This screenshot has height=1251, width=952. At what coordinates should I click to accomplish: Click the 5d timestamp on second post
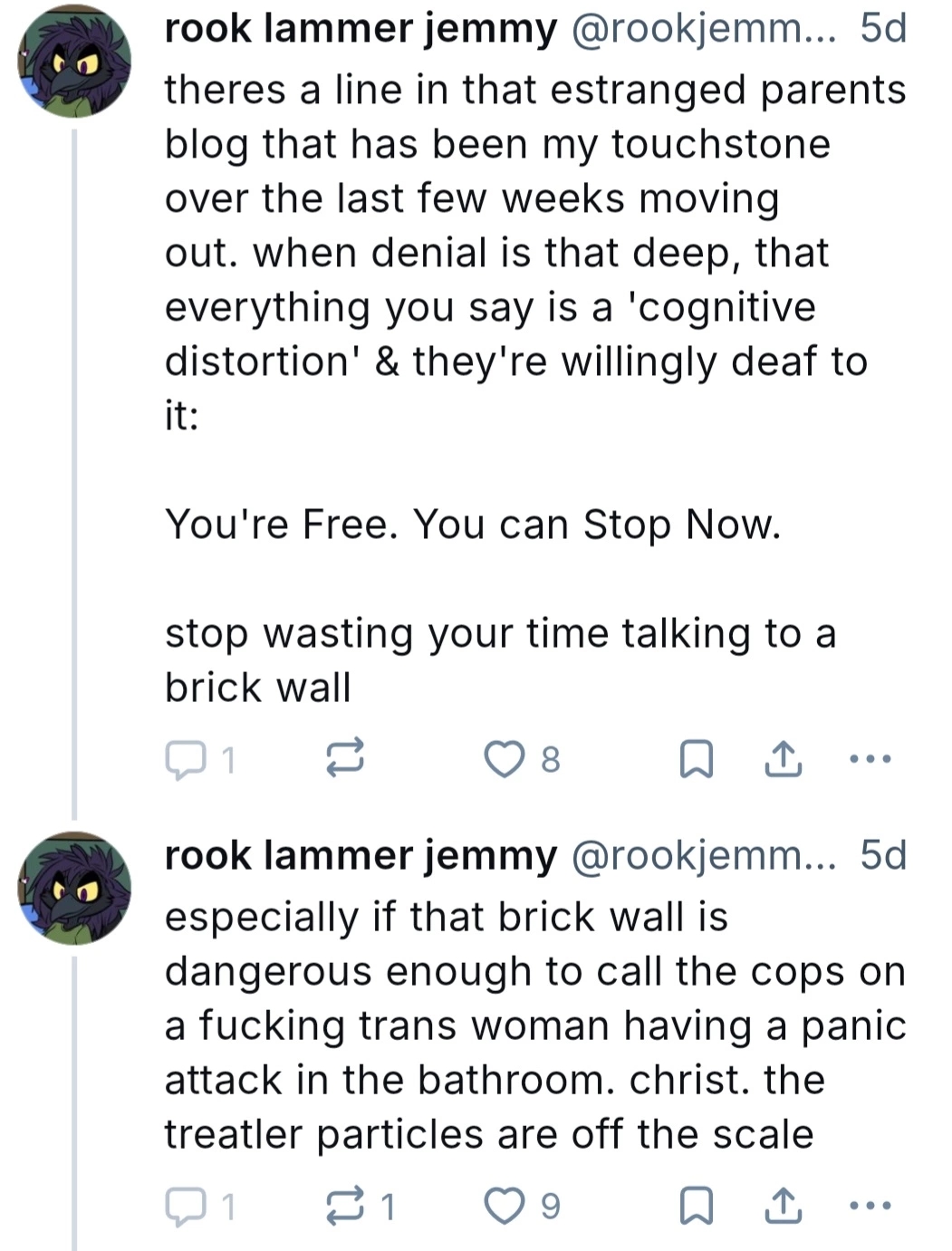pos(883,856)
